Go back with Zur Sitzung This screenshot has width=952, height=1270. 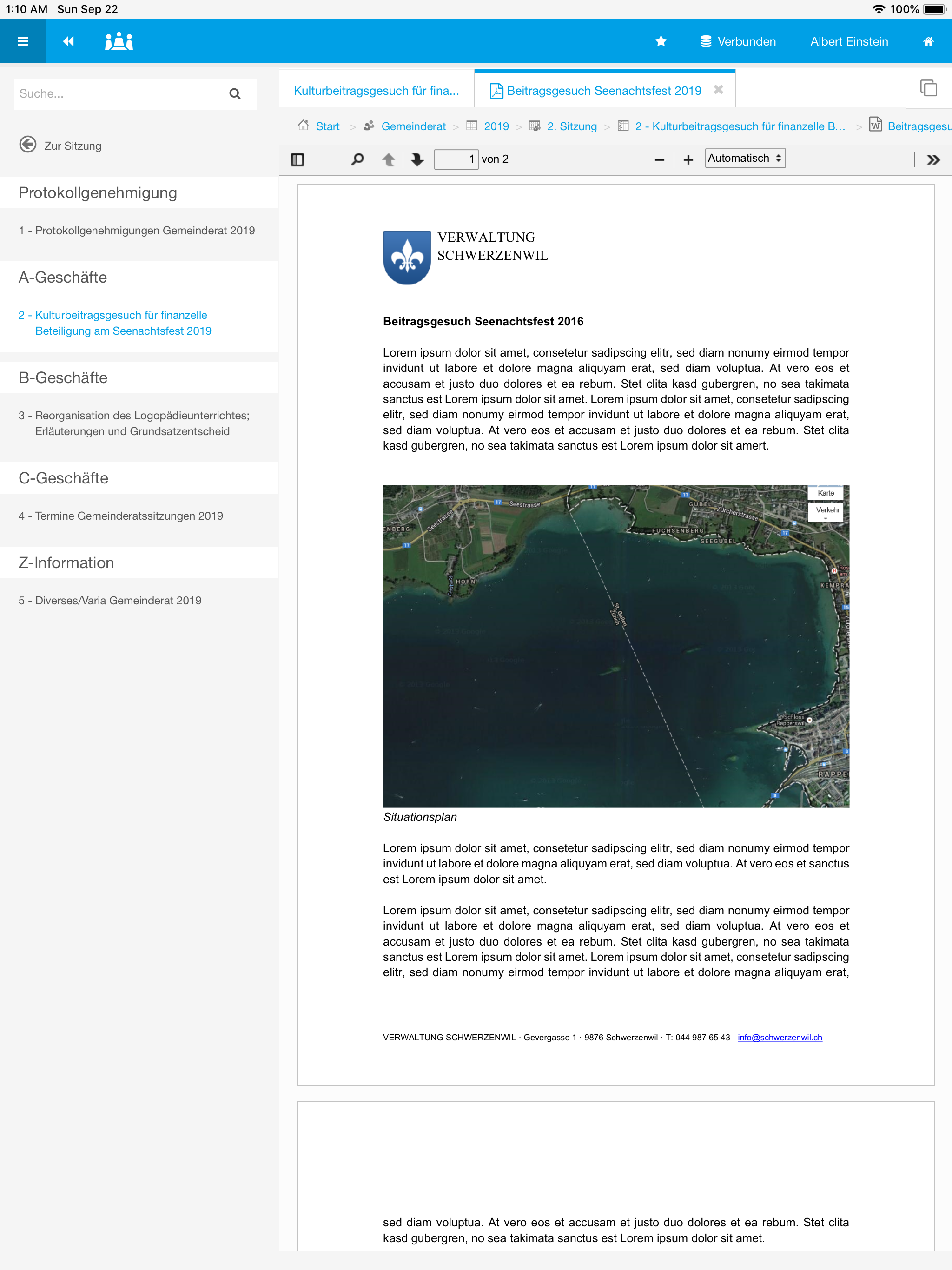pos(60,145)
